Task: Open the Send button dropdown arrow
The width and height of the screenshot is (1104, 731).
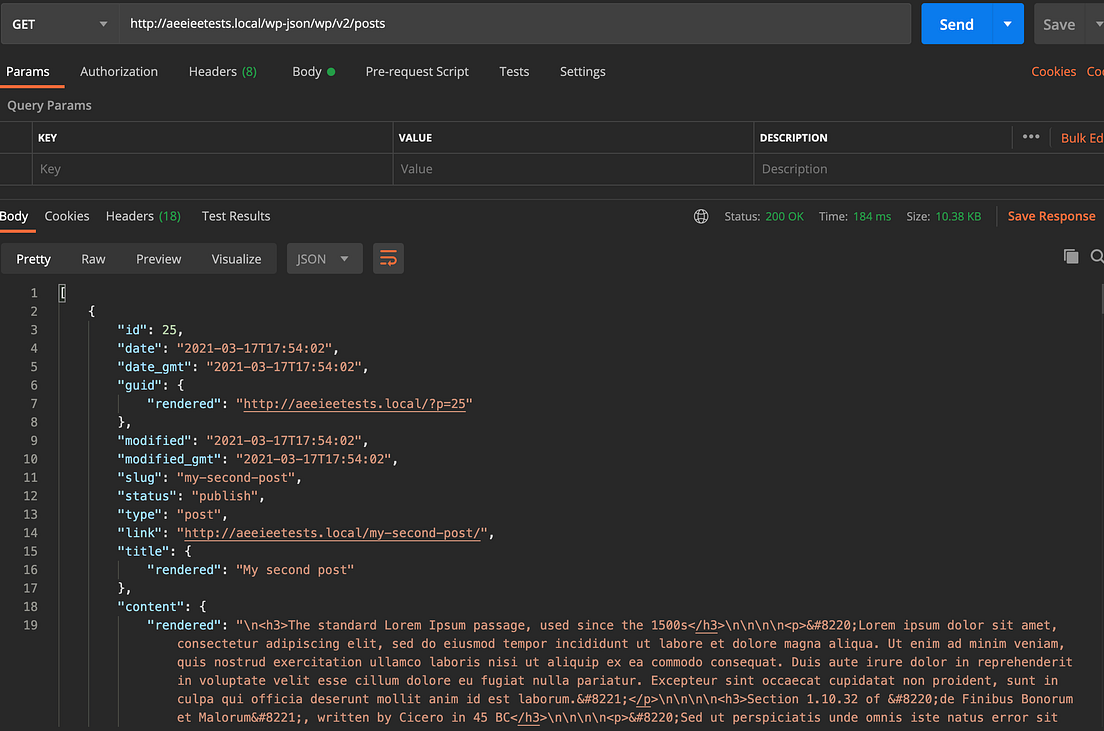Action: tap(1008, 24)
